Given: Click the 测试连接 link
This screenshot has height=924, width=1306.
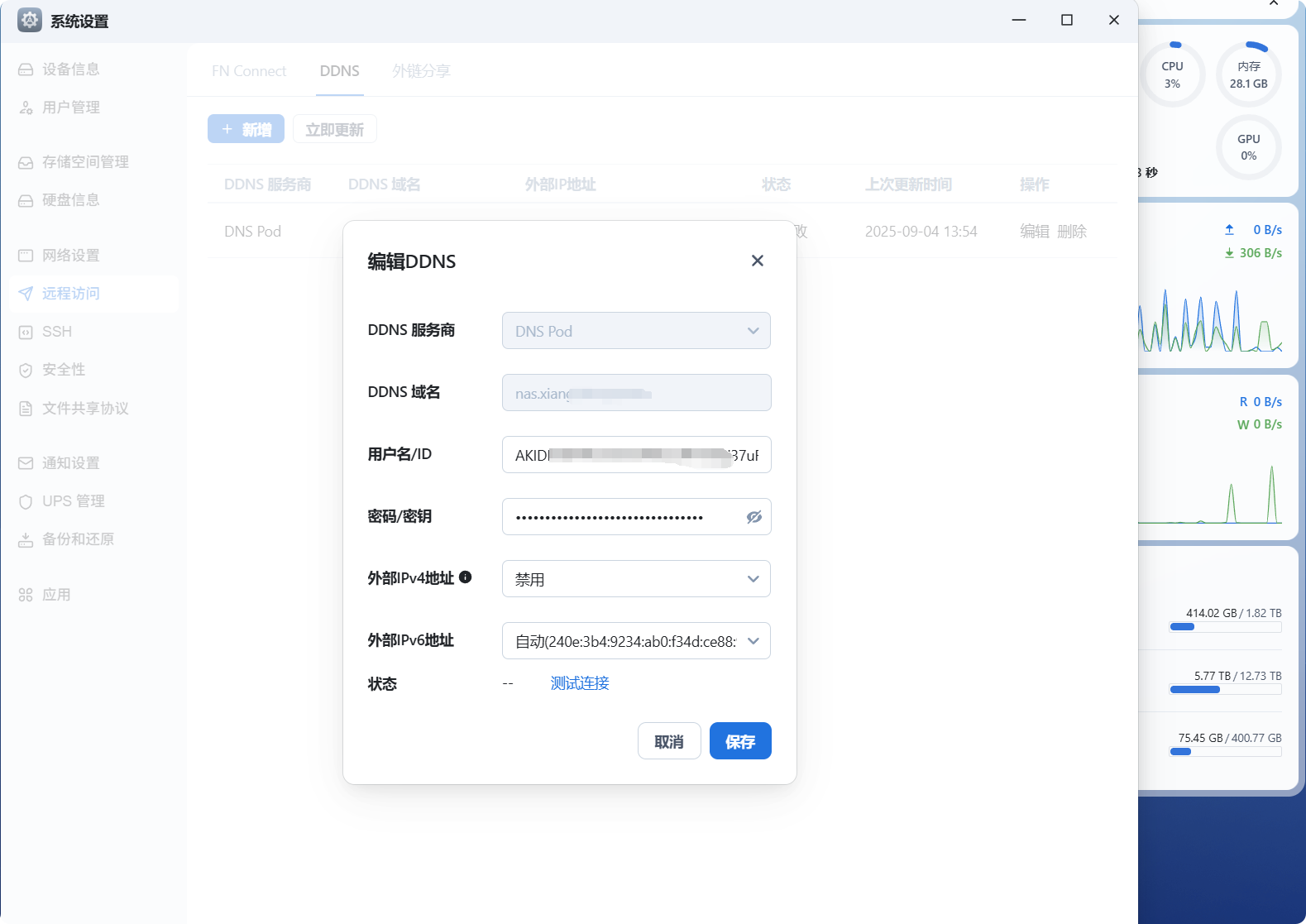Looking at the screenshot, I should click(580, 683).
